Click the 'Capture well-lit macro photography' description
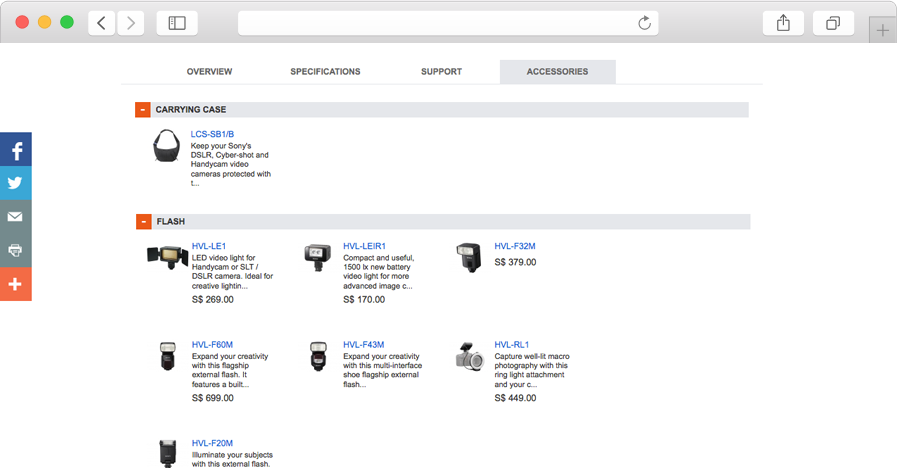The height and width of the screenshot is (468, 897). (x=532, y=370)
